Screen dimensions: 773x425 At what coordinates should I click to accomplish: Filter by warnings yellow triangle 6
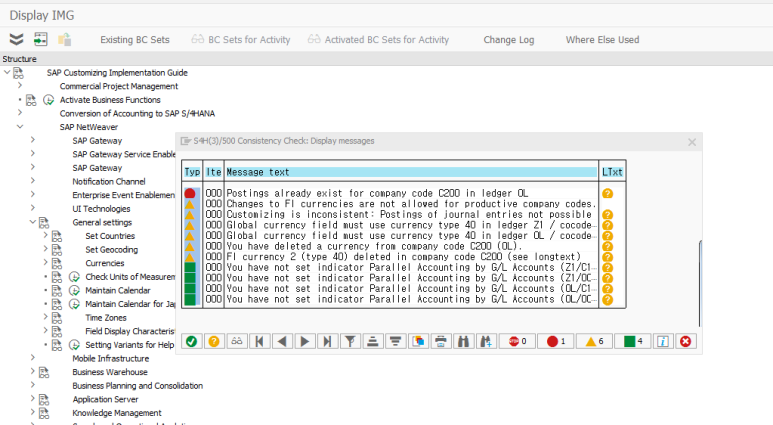point(594,341)
